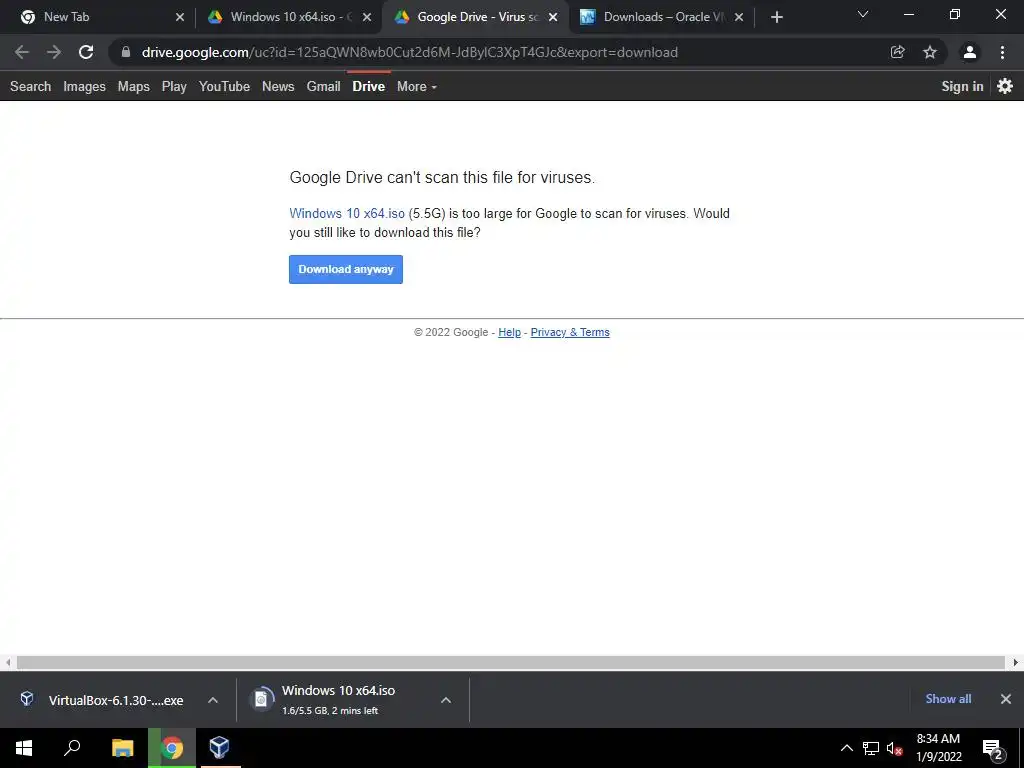Minimize the Chrome window
This screenshot has width=1024, height=768.
[908, 14]
